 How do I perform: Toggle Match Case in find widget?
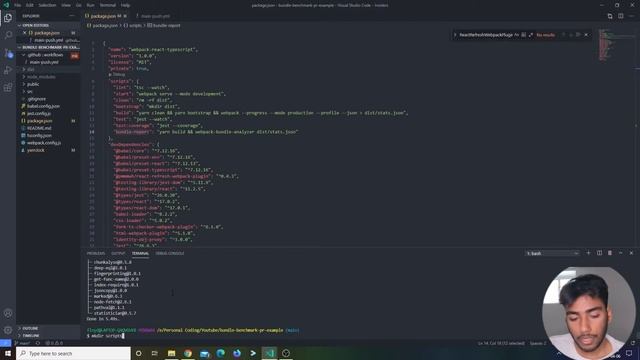click(516, 35)
